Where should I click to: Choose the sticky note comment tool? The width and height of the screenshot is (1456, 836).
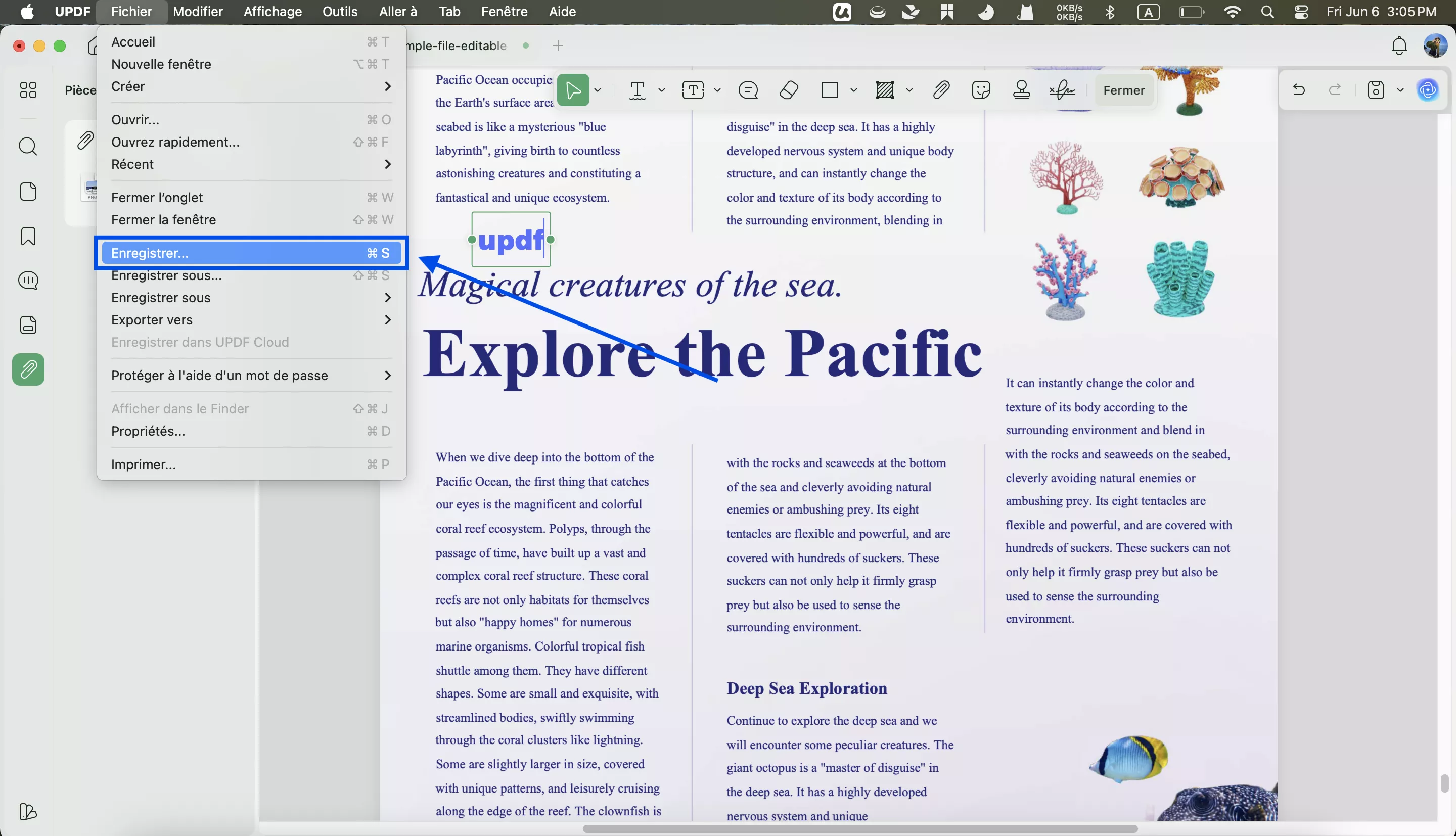tap(748, 90)
